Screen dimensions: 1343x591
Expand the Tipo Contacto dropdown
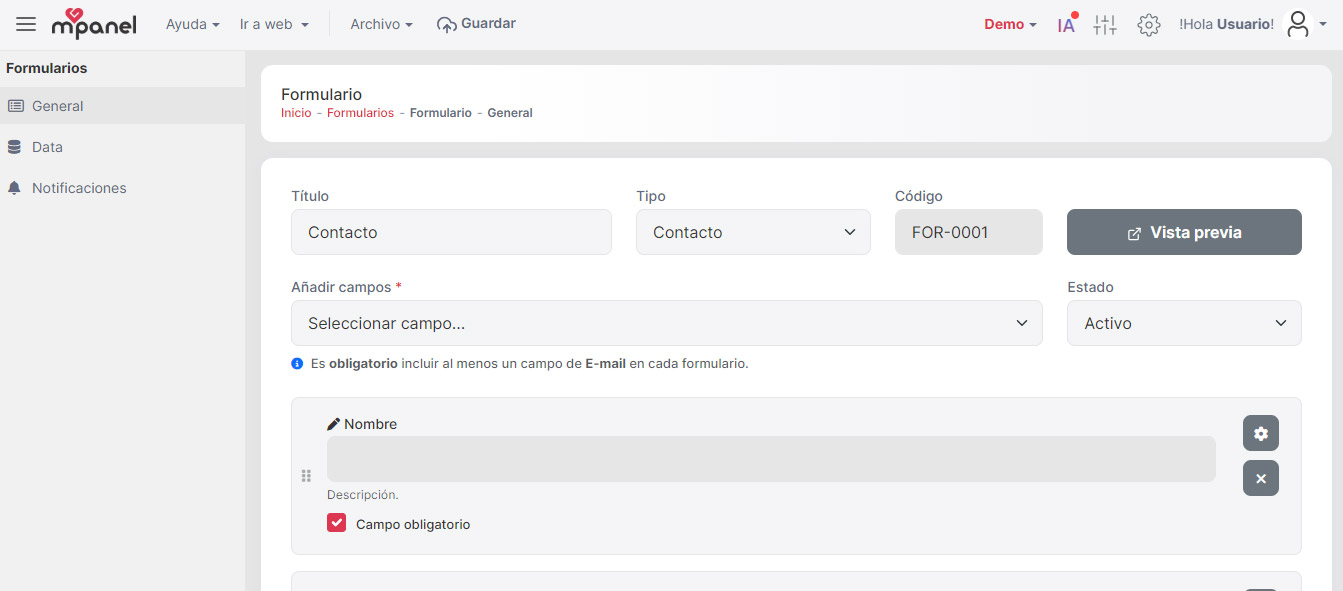coord(753,232)
